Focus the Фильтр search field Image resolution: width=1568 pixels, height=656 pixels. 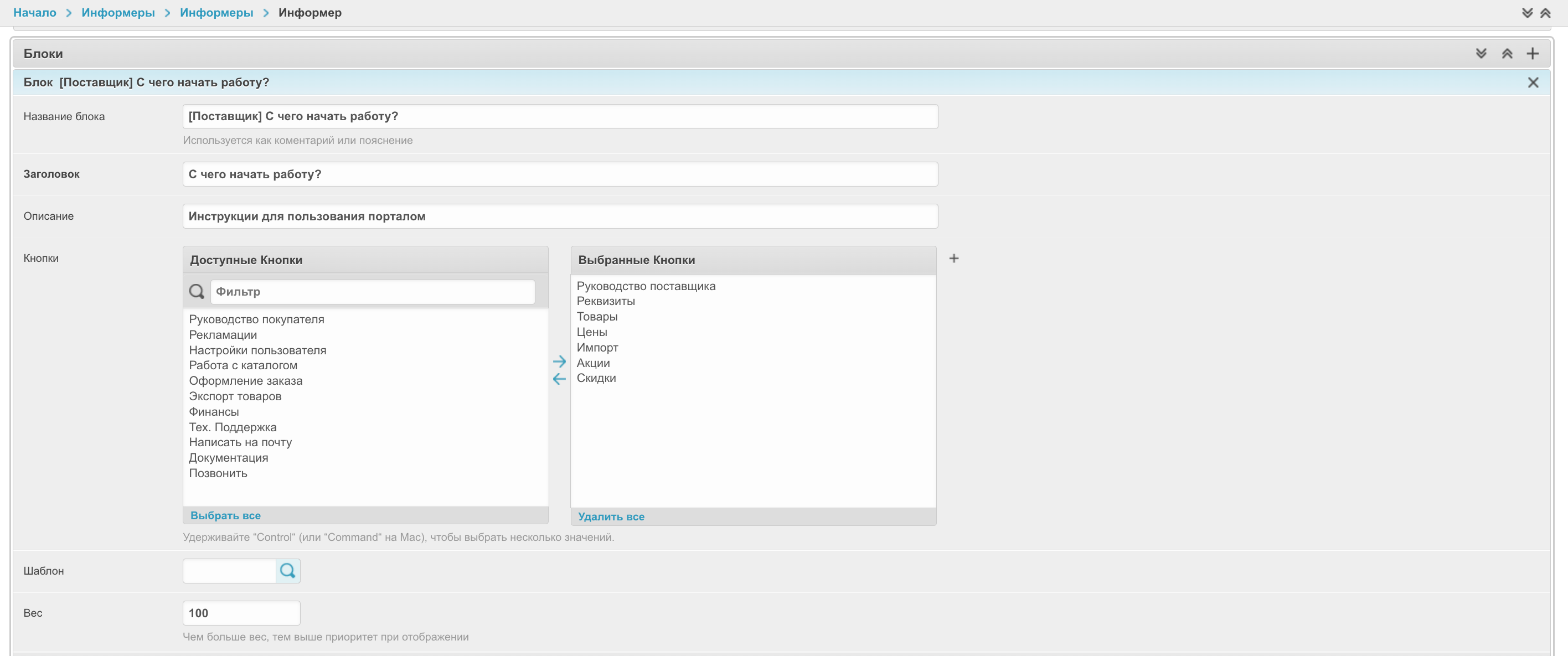(x=372, y=292)
